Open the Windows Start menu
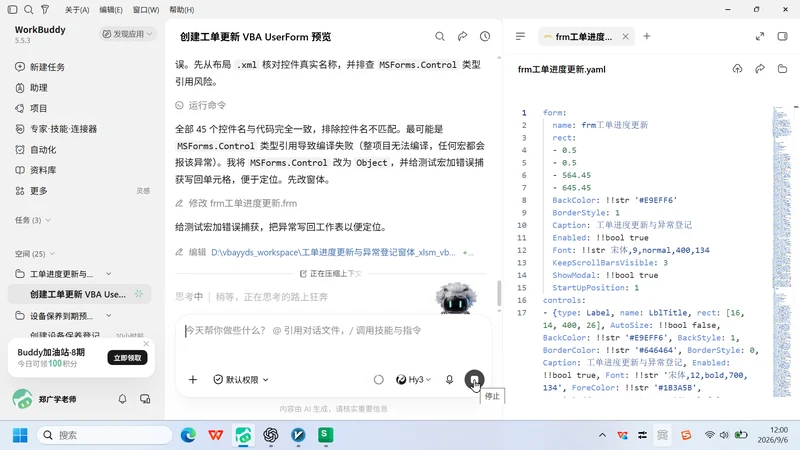The width and height of the screenshot is (800, 450). 20,435
